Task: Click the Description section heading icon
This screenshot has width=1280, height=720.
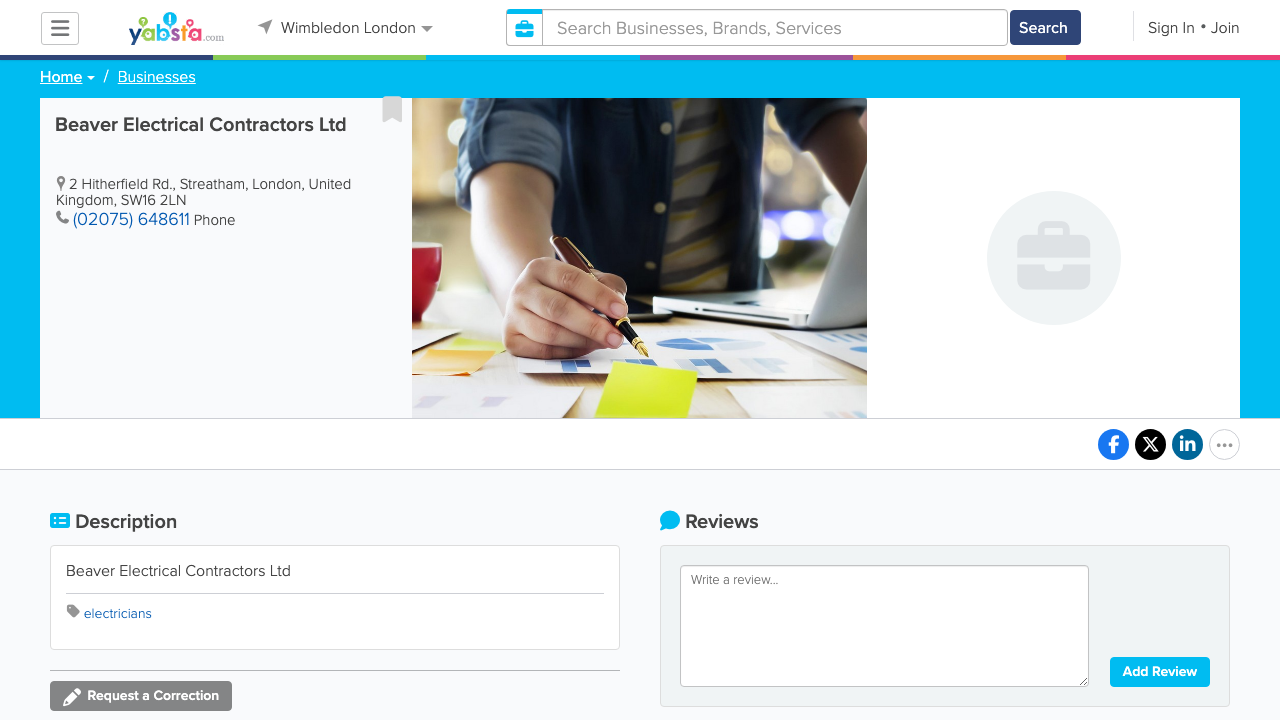Action: (x=60, y=520)
